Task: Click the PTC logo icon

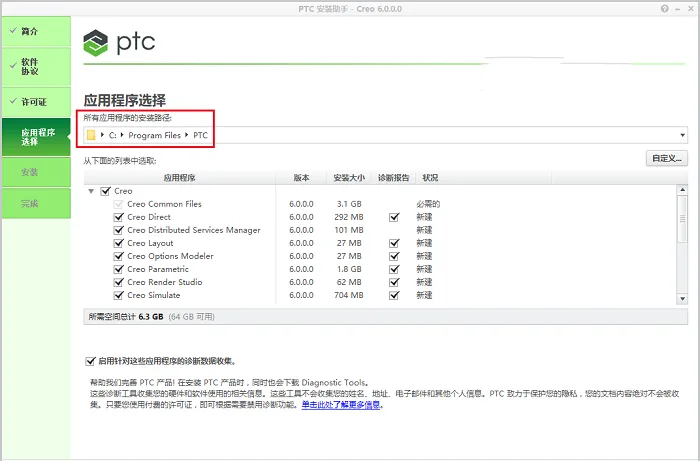Action: click(96, 43)
